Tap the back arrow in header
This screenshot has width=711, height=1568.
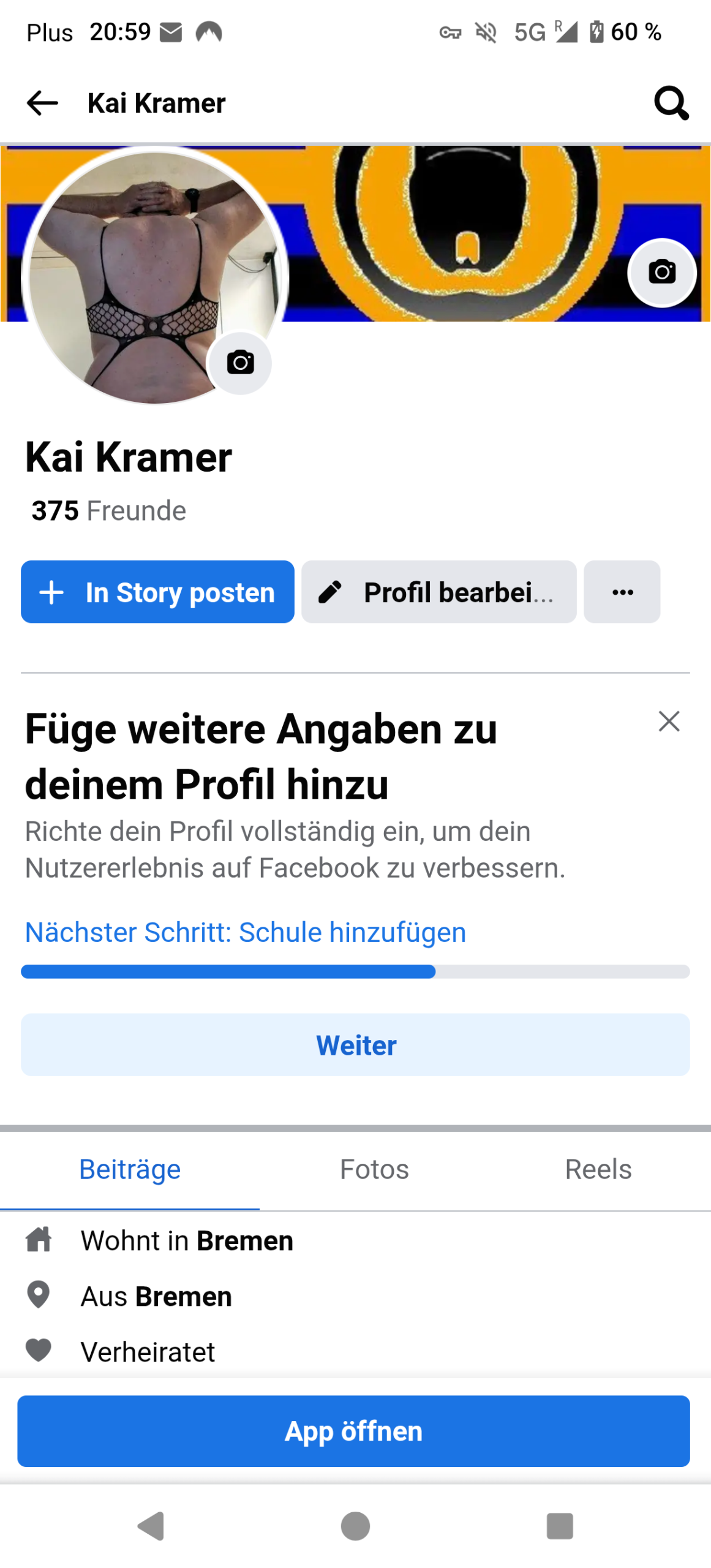42,102
